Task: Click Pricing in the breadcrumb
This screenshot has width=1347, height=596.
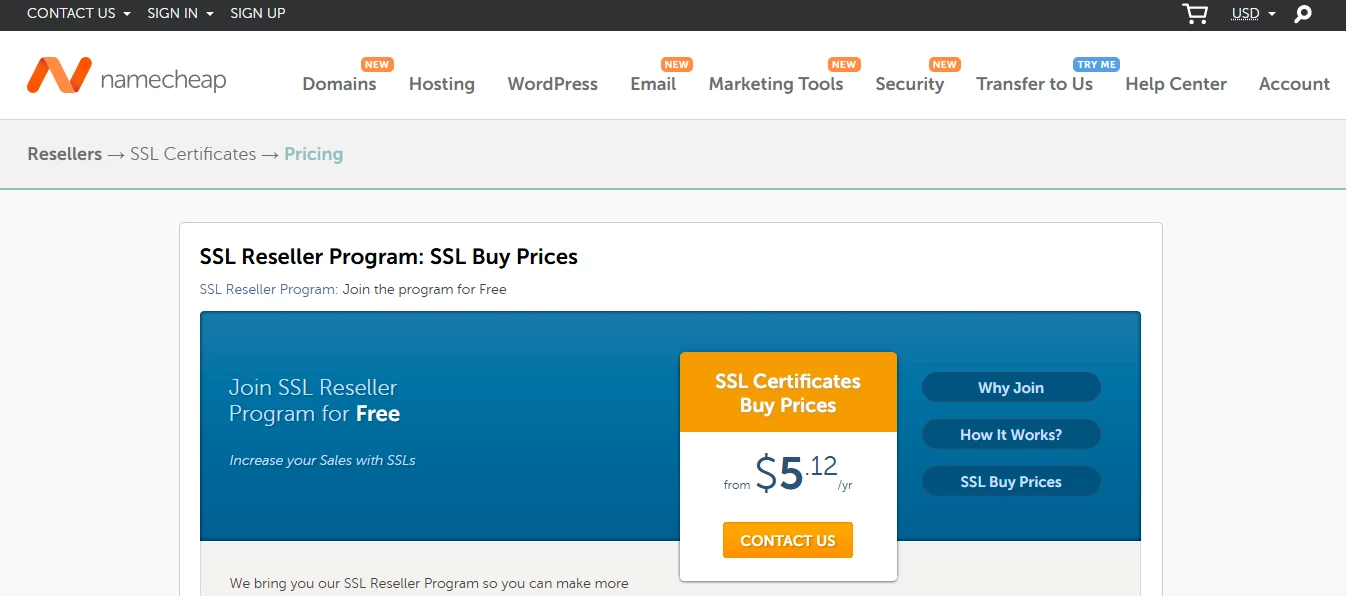Action: [x=314, y=154]
